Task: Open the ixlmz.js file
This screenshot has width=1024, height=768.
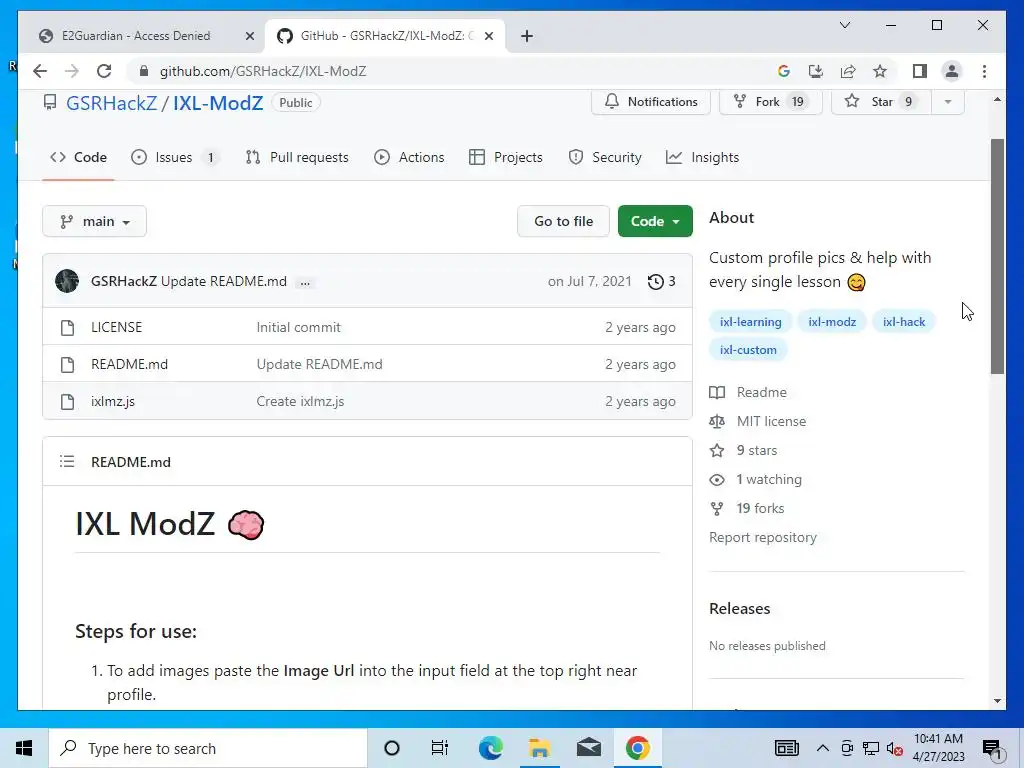Action: (113, 402)
